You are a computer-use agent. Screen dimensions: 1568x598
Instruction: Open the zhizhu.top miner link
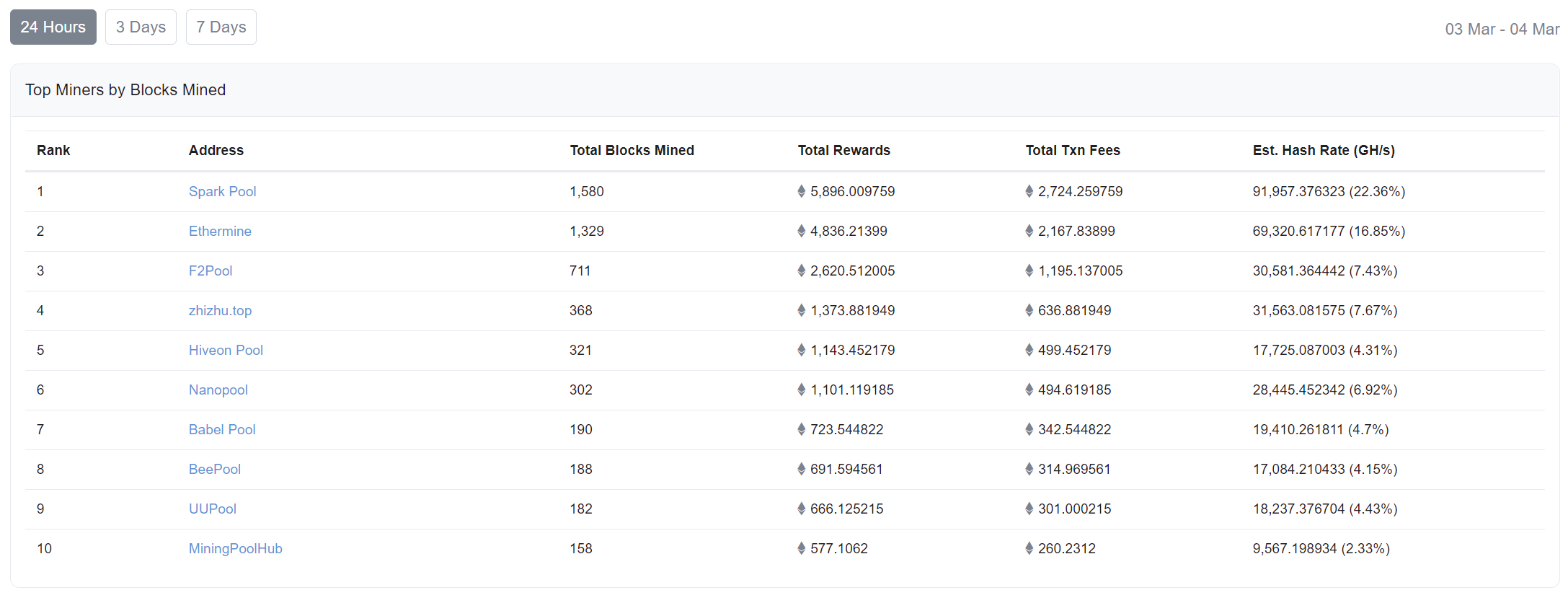pyautogui.click(x=220, y=311)
